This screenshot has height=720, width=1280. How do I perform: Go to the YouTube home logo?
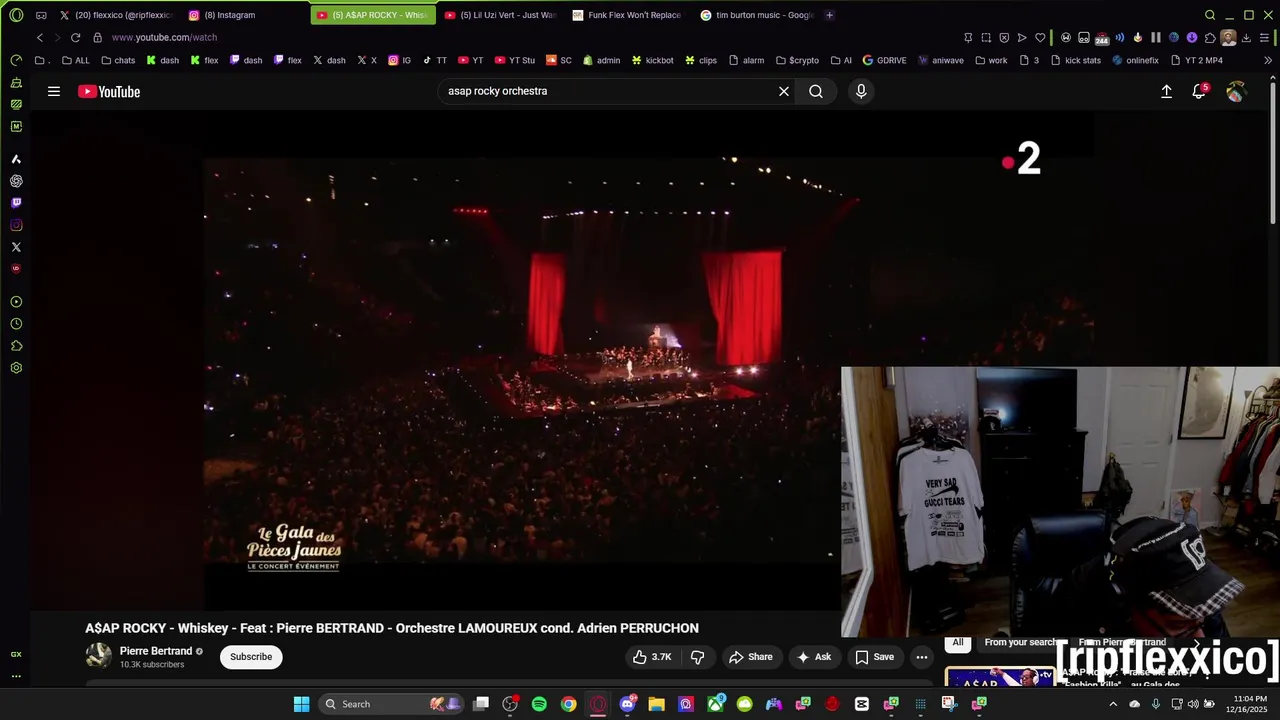point(109,92)
